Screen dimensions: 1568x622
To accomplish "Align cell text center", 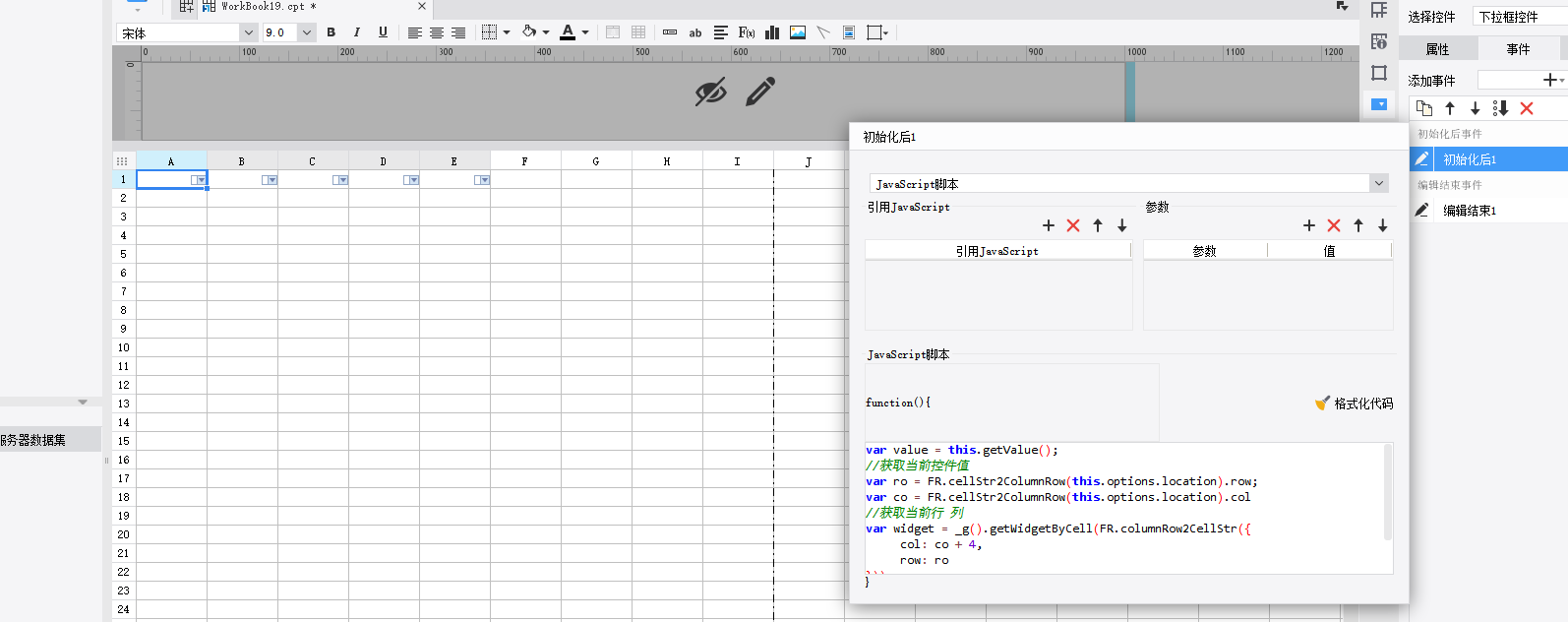I will click(x=437, y=32).
